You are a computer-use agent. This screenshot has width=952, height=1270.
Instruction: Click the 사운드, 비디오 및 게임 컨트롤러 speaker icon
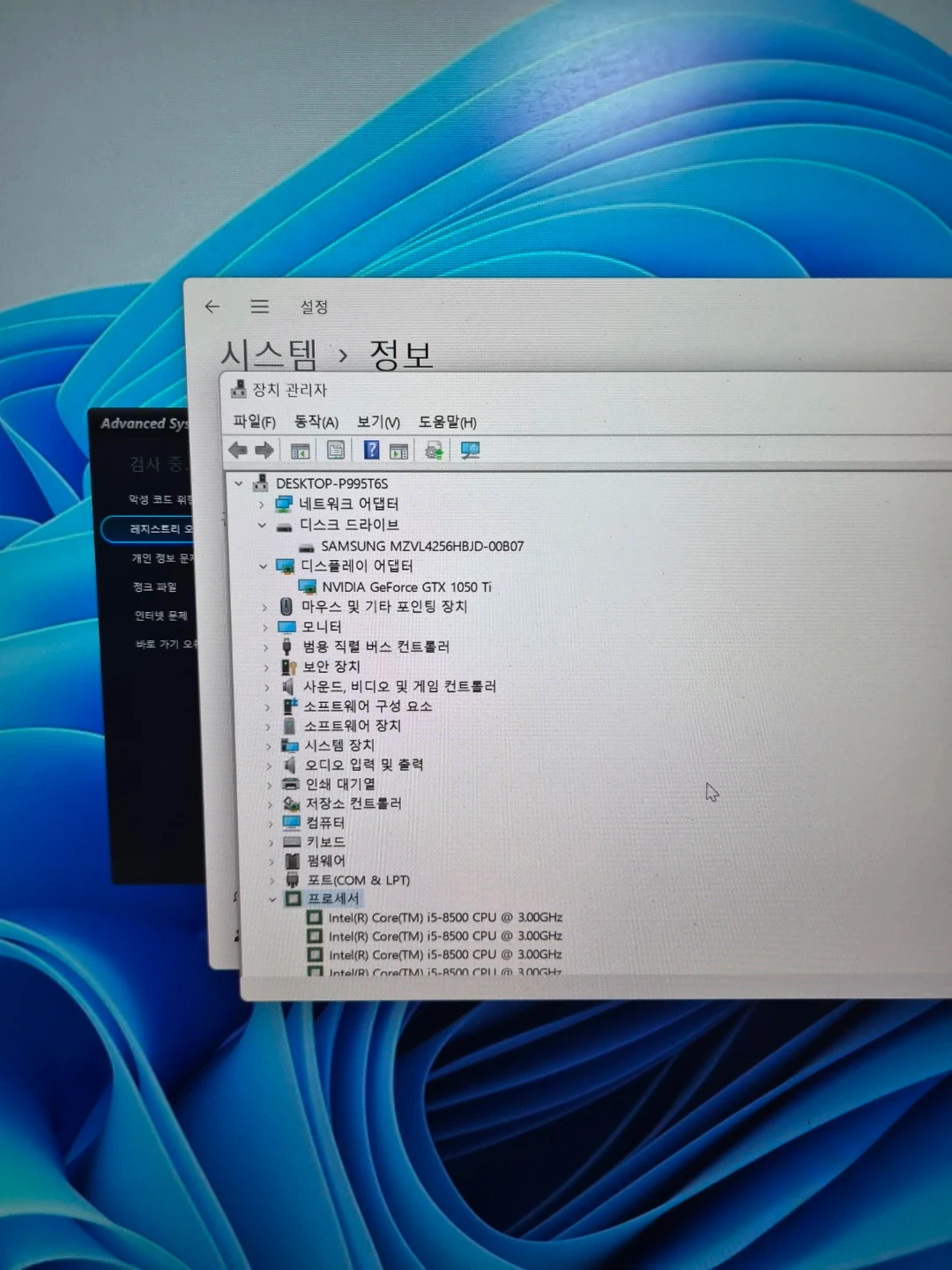click(x=288, y=685)
